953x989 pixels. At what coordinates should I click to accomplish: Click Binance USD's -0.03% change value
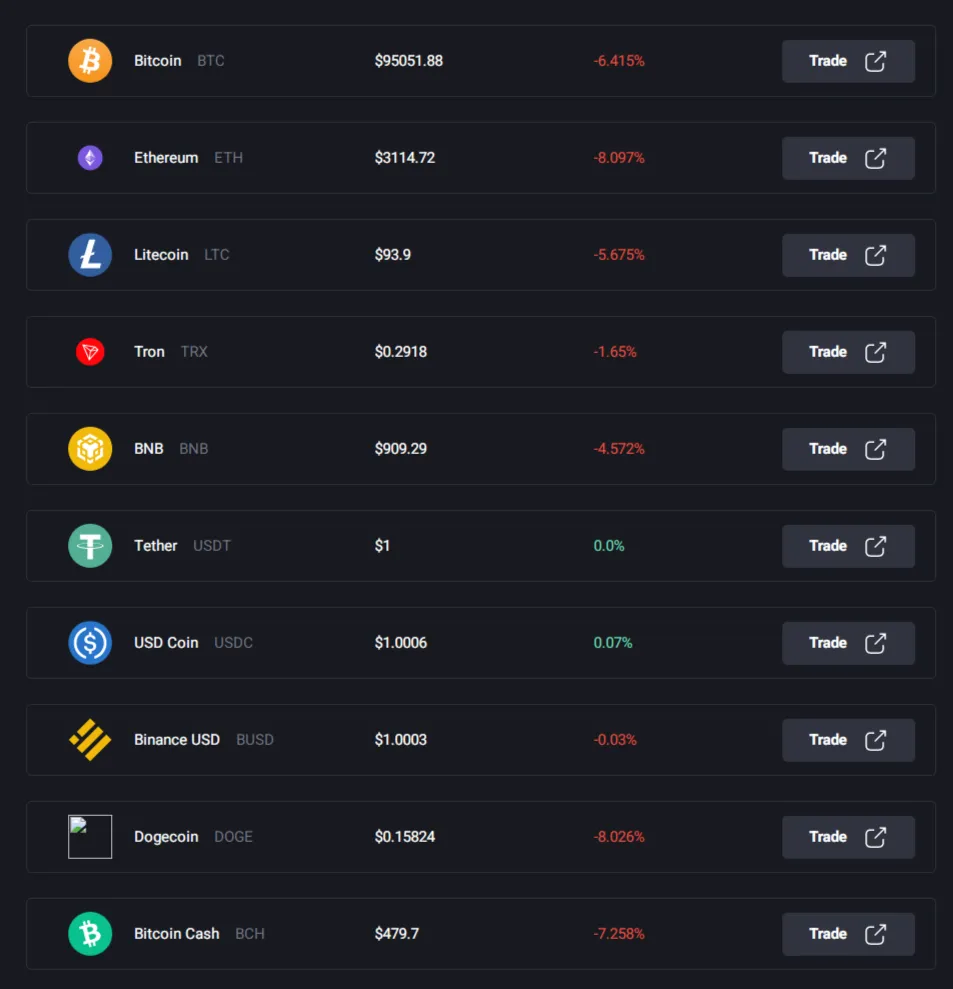pos(615,740)
